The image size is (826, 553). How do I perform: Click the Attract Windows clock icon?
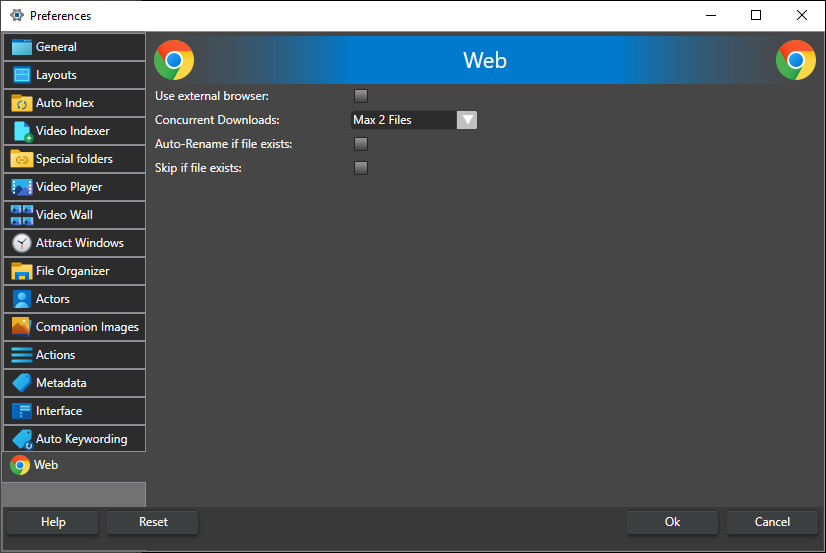21,243
